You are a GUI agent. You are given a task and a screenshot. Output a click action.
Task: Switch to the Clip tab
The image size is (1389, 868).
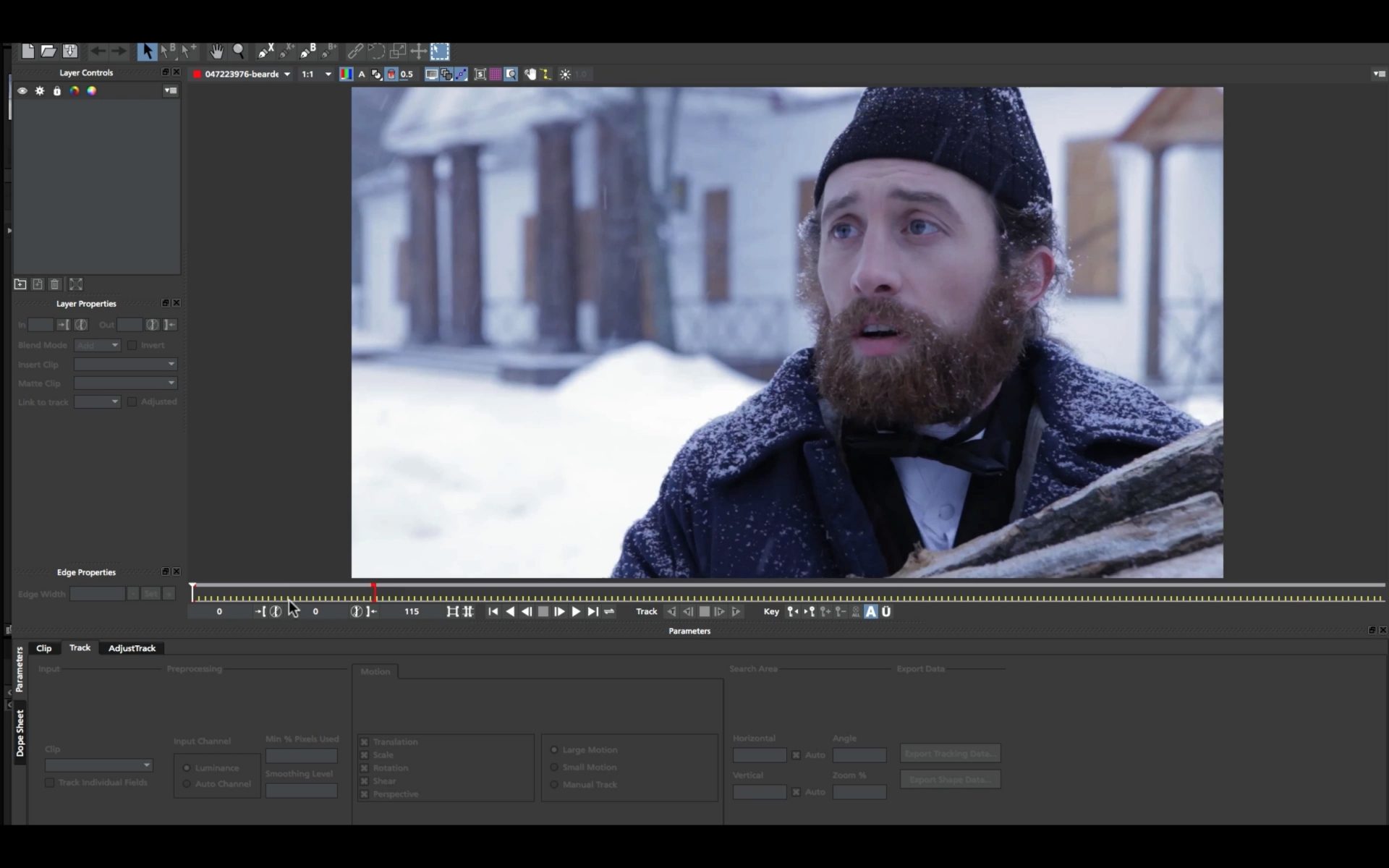(x=44, y=648)
